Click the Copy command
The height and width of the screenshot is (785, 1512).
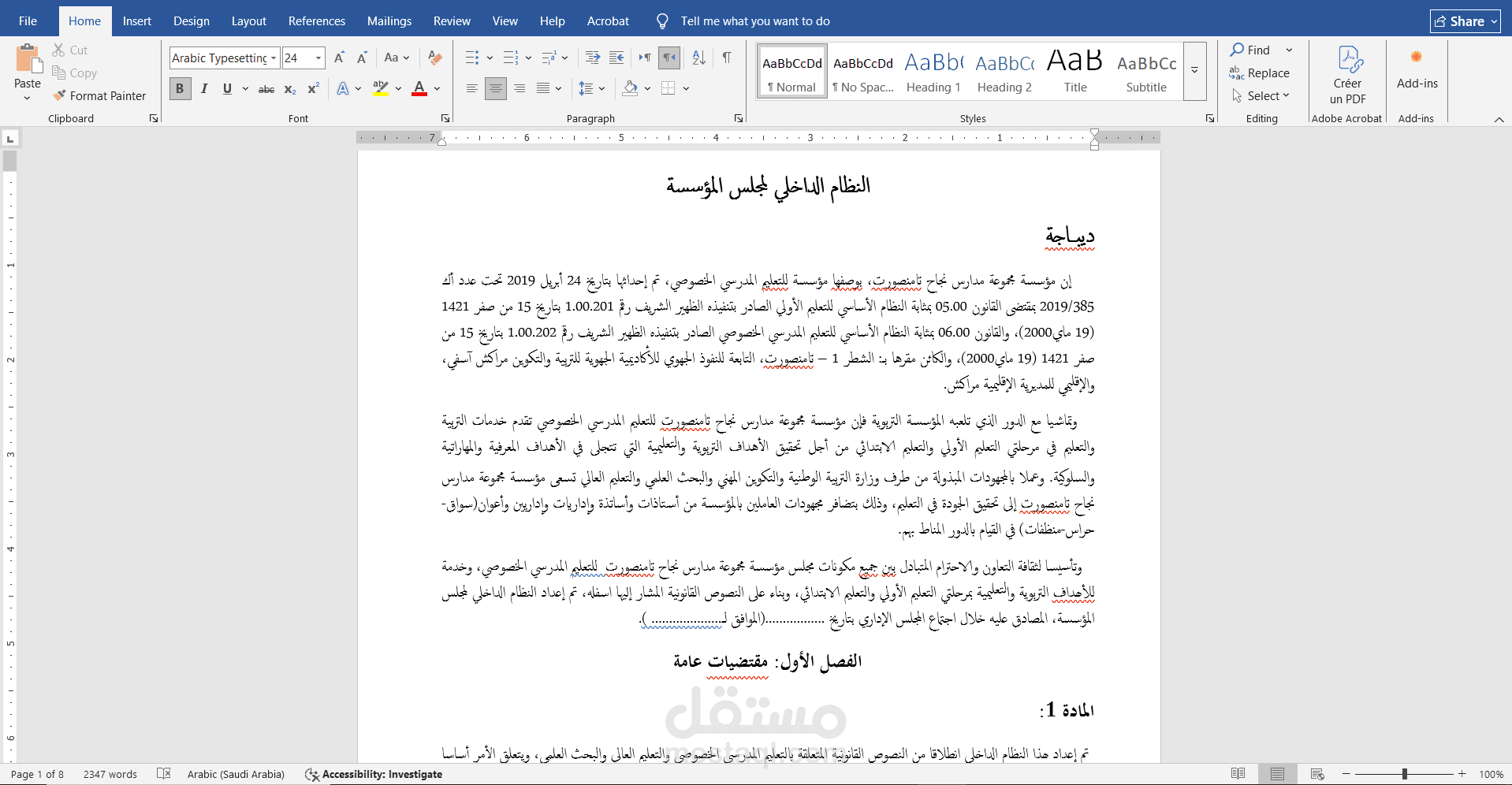[74, 73]
